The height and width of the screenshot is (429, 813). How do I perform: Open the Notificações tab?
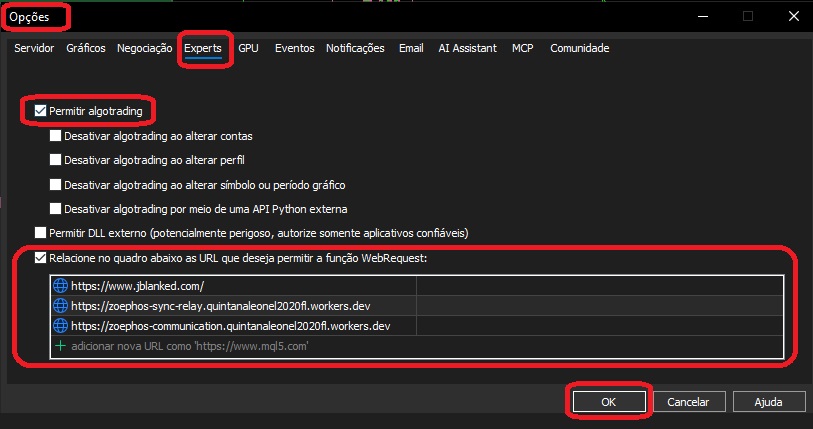click(355, 48)
